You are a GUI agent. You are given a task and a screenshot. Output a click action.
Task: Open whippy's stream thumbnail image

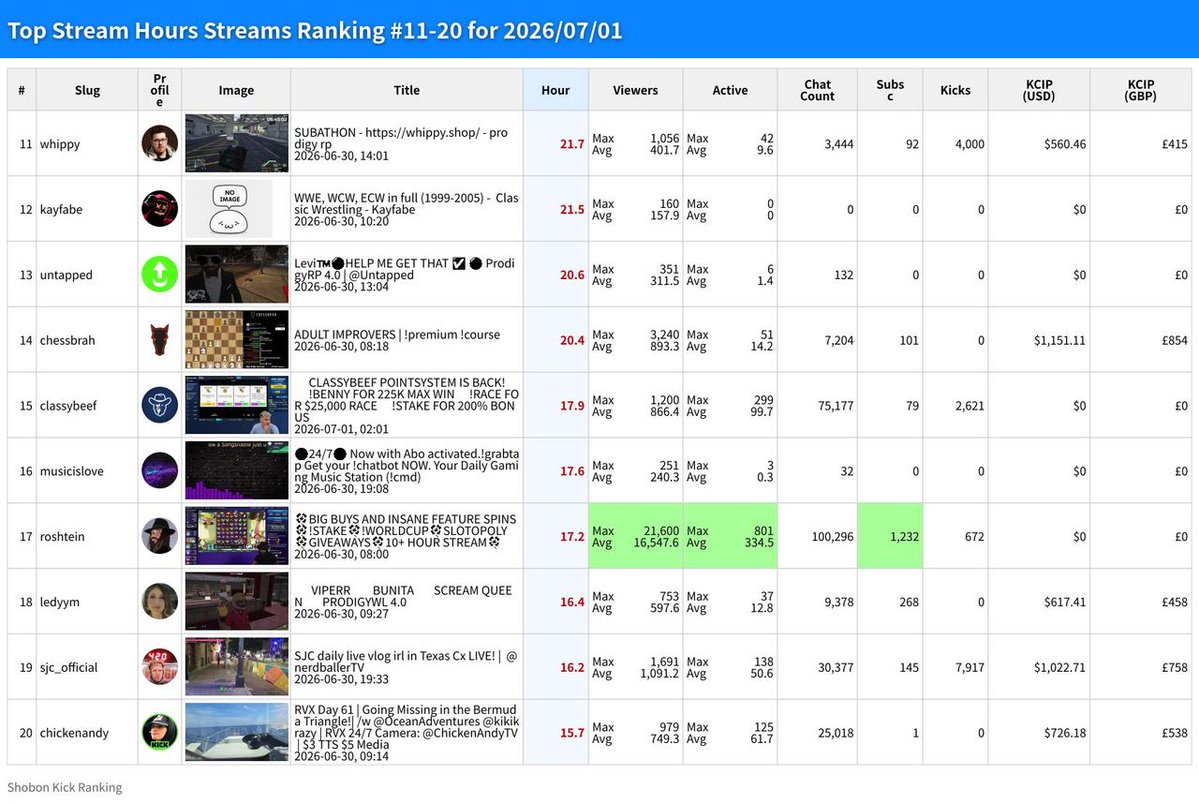236,143
